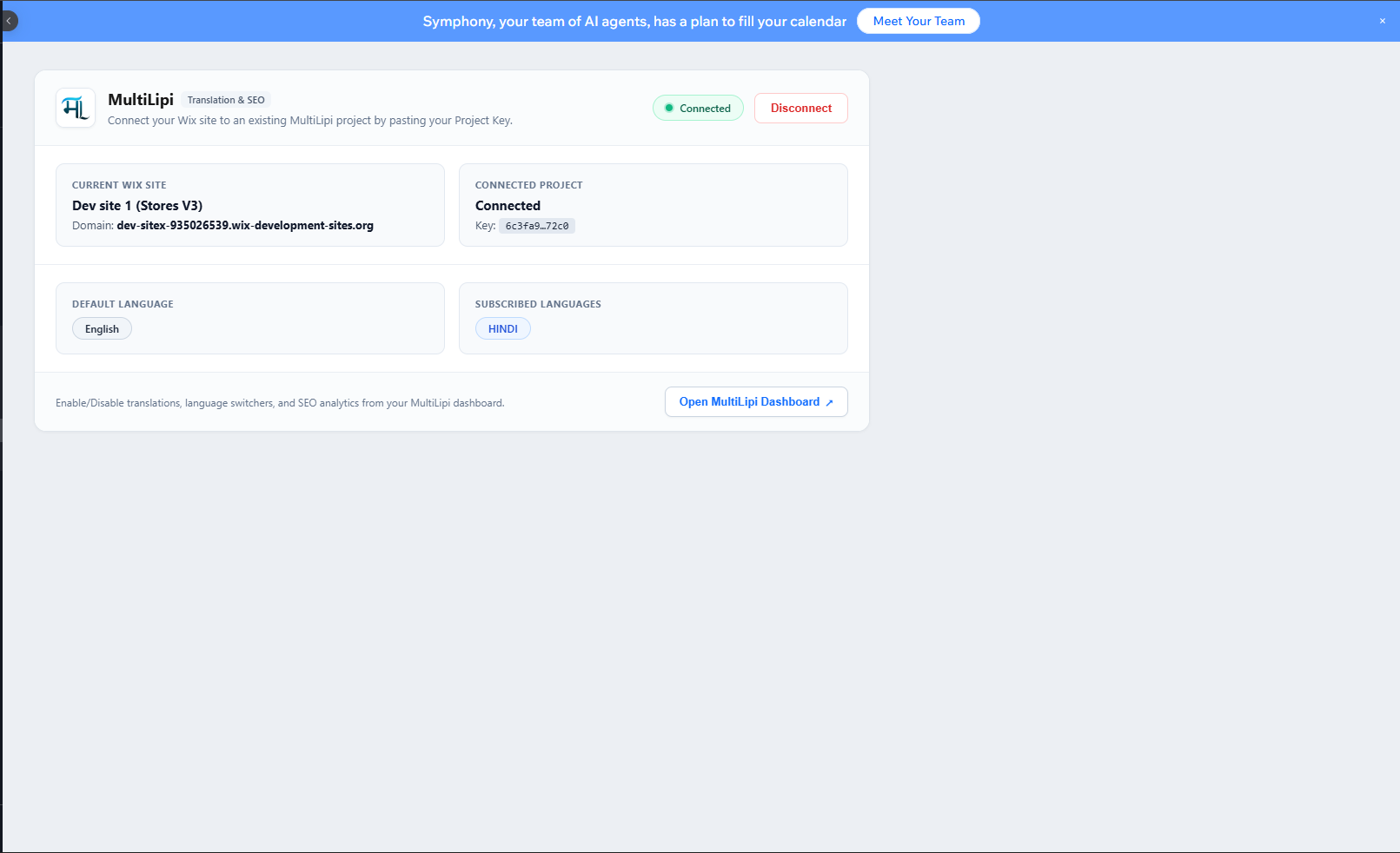
Task: Select the HINDI subscribed language chip
Action: (503, 329)
